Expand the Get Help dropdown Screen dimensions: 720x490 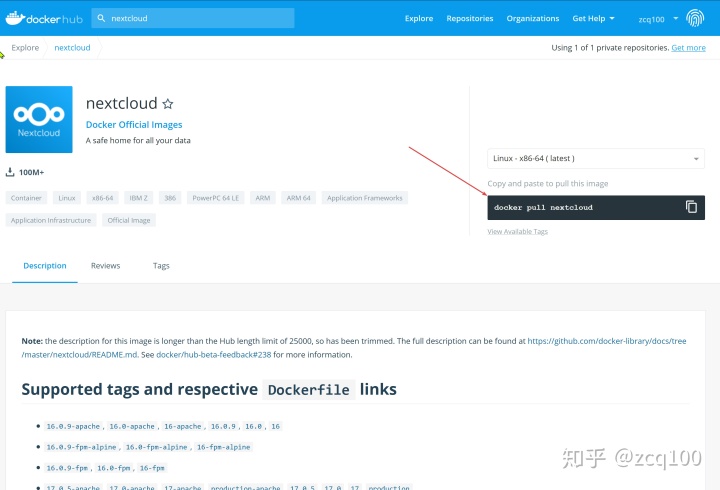[x=593, y=18]
